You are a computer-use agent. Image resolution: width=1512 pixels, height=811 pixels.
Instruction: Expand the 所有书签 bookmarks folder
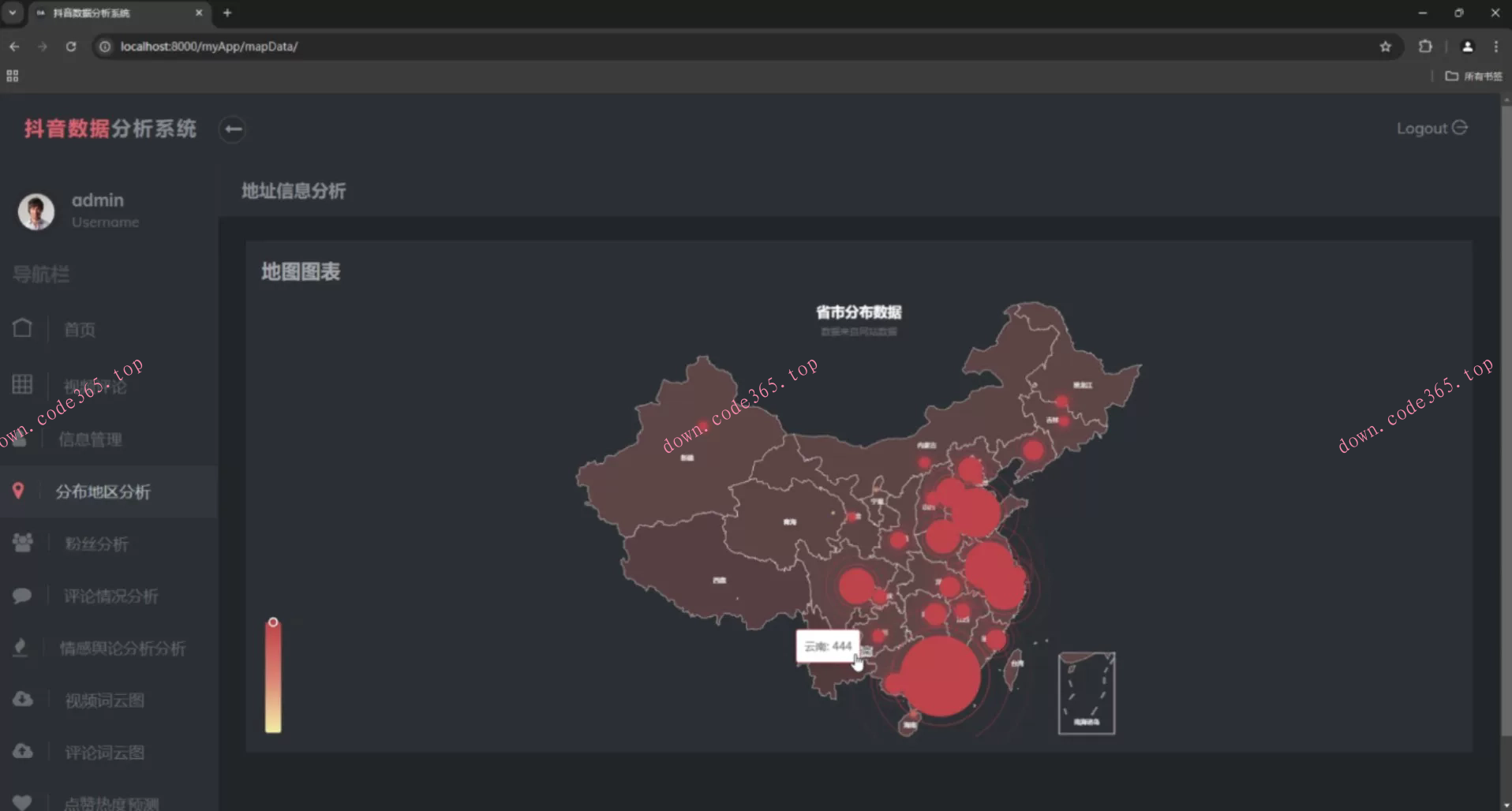click(x=1473, y=77)
